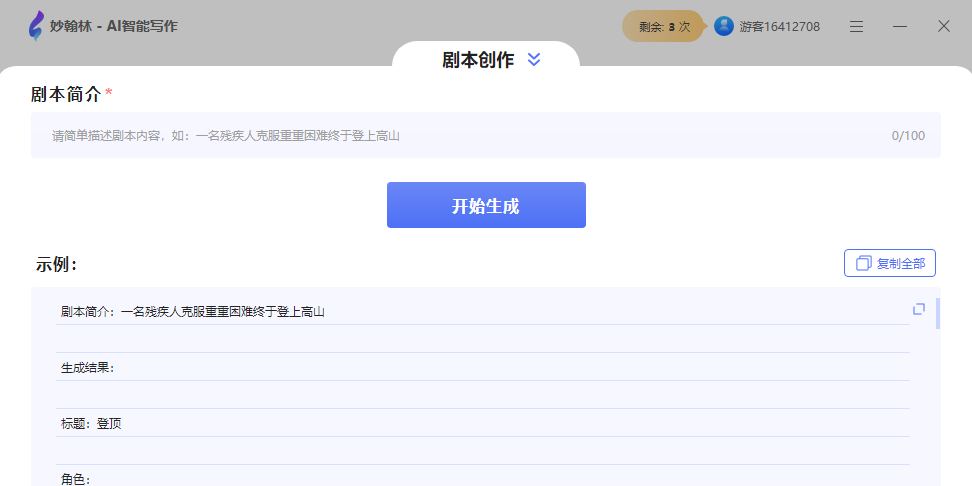Click the example panel vertical scrollbar
The image size is (972, 486).
pyautogui.click(x=937, y=314)
